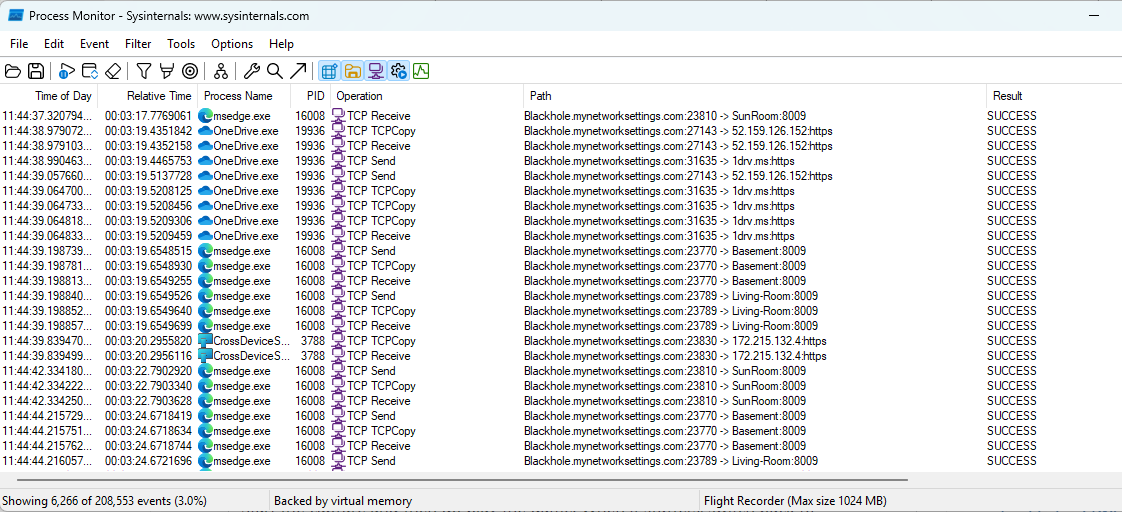Open the Edit menu

54,44
